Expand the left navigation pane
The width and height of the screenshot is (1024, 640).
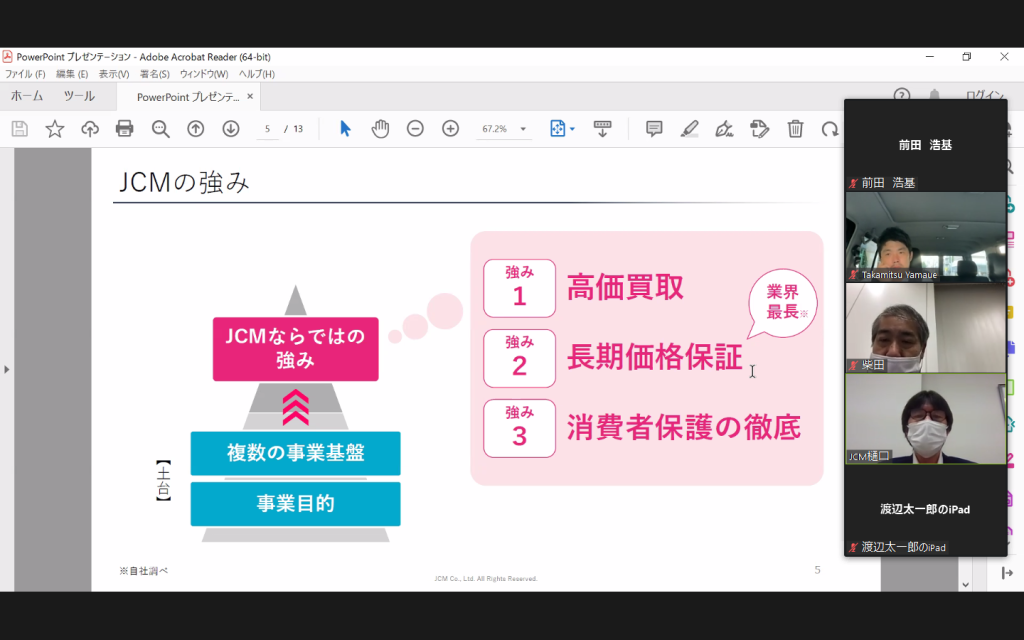(x=7, y=370)
